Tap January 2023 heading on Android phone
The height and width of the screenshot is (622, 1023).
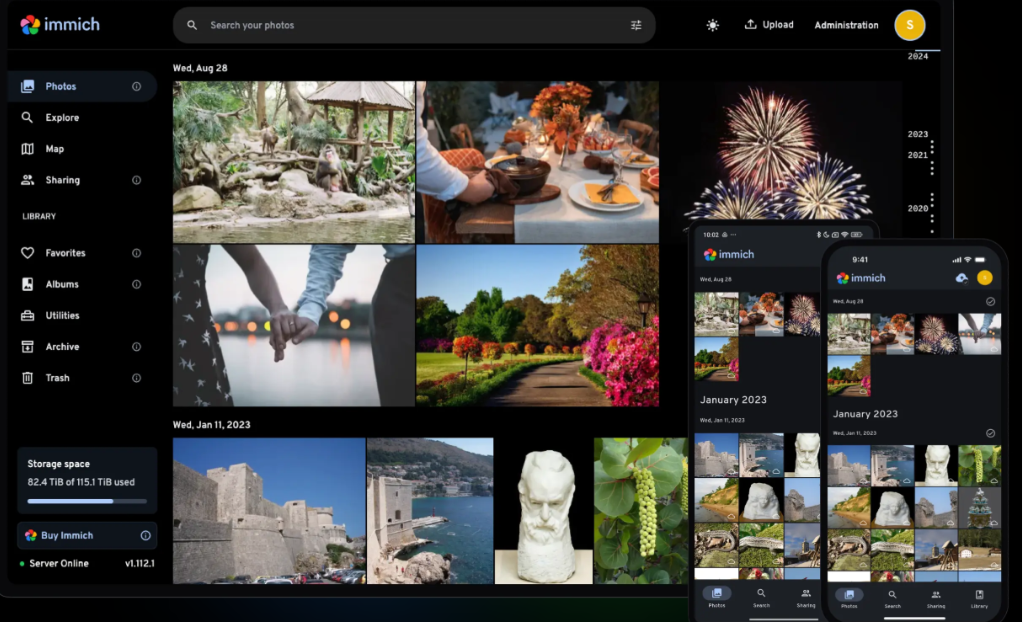tap(733, 399)
